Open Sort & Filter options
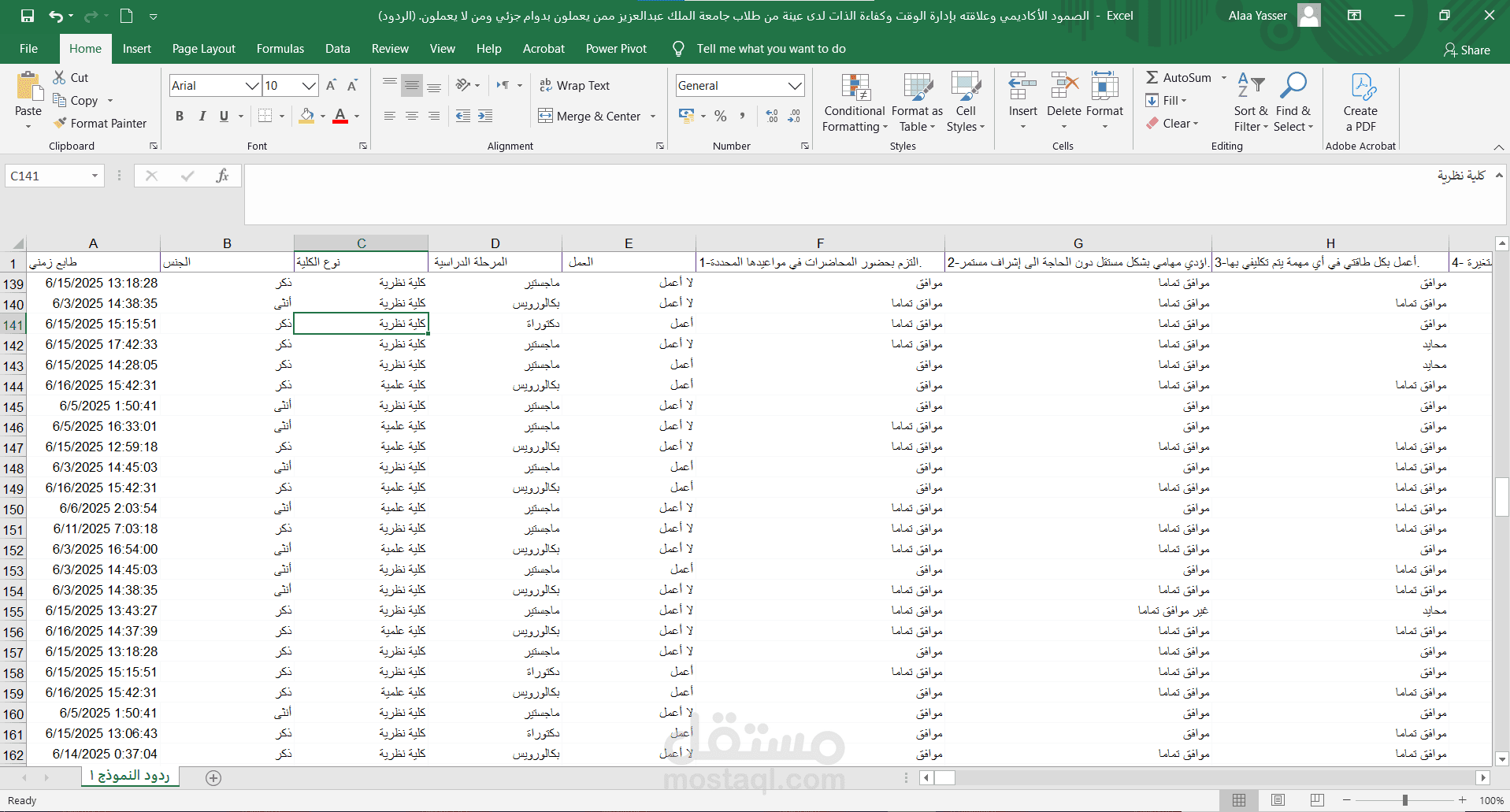This screenshot has height=812, width=1510. click(1251, 102)
